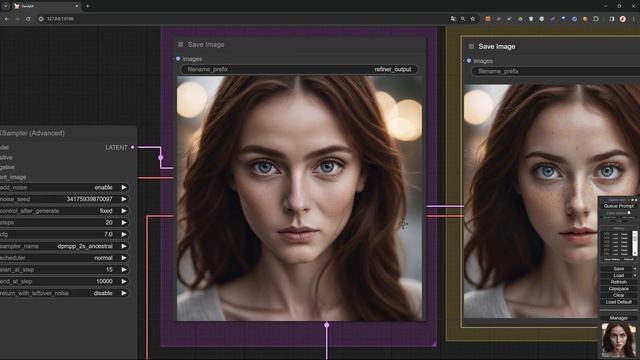The width and height of the screenshot is (640, 360).
Task: Click the right Save Image node collapse dot
Action: click(x=471, y=47)
